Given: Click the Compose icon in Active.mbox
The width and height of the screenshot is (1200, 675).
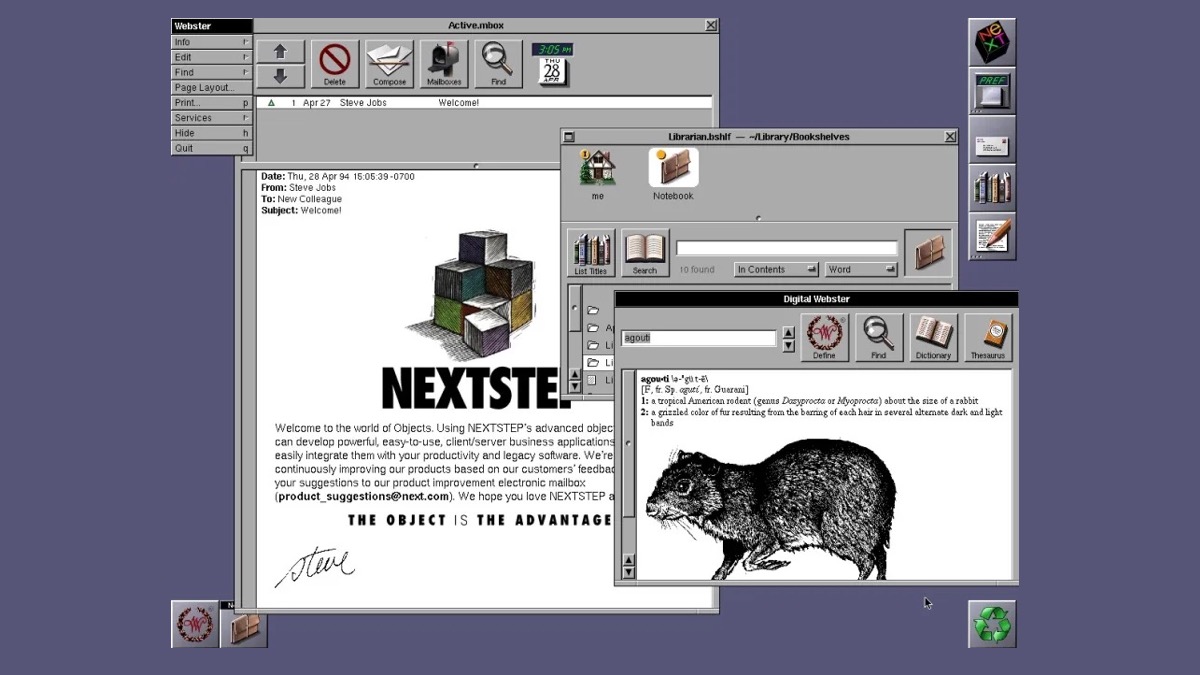Looking at the screenshot, I should tap(389, 64).
